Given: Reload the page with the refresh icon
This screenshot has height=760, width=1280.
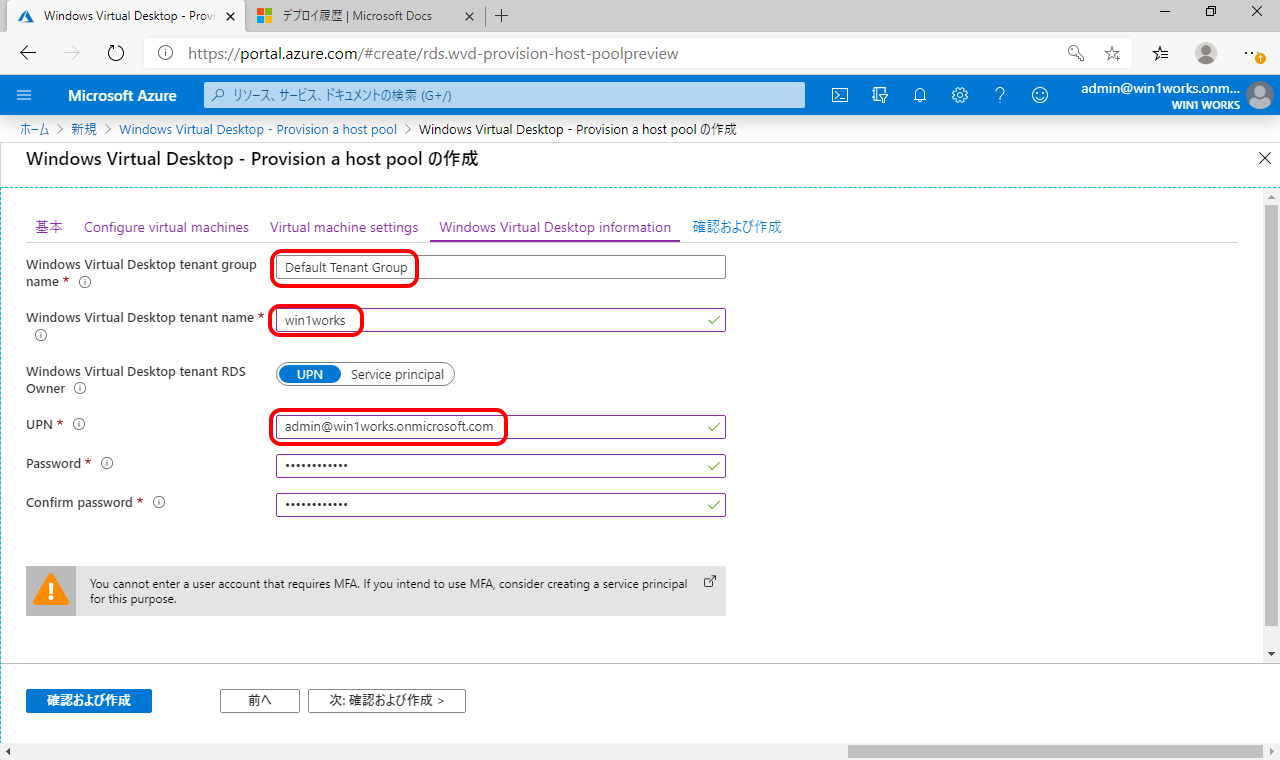Looking at the screenshot, I should (116, 53).
